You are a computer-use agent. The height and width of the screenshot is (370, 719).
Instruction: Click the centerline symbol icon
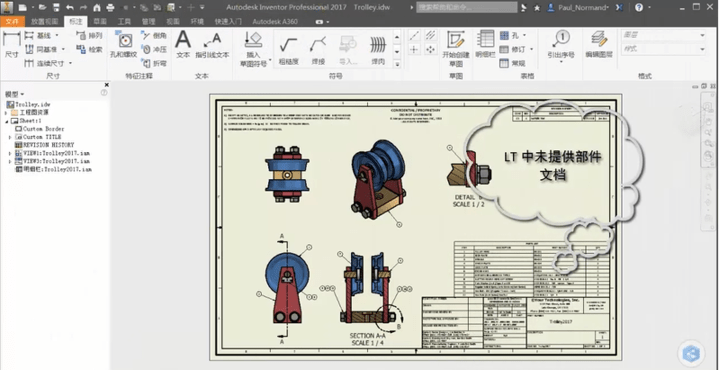(414, 35)
